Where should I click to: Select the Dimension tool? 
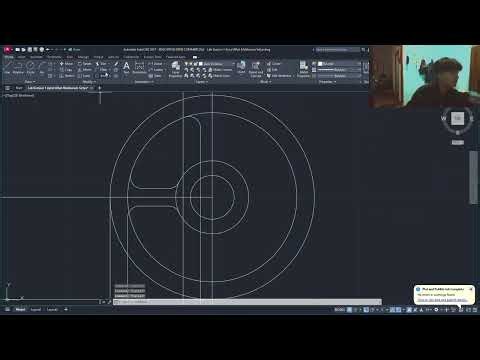[139, 67]
